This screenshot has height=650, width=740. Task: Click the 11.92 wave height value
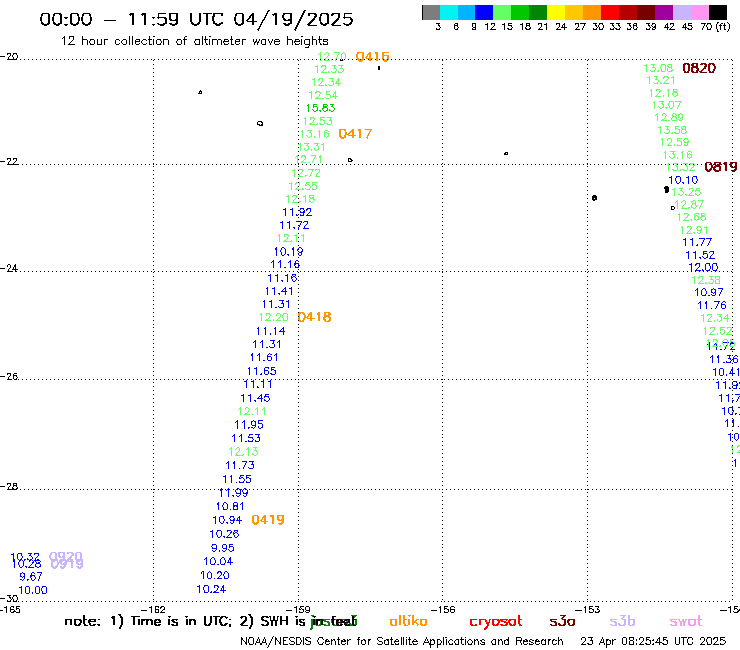click(x=297, y=212)
